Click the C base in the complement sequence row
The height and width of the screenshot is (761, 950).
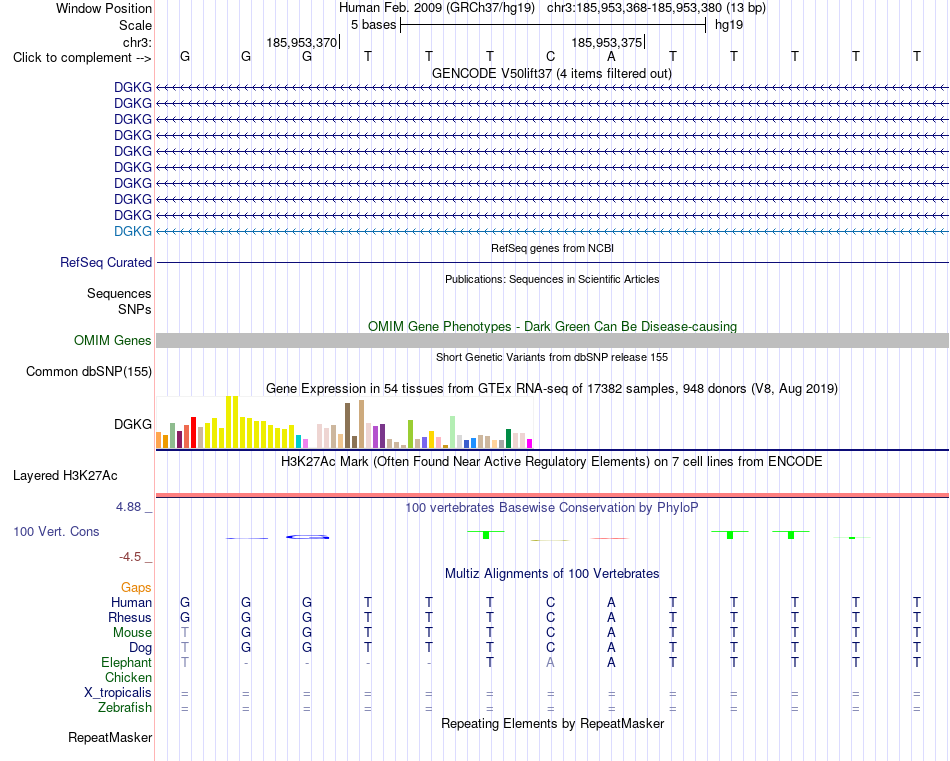click(x=550, y=57)
